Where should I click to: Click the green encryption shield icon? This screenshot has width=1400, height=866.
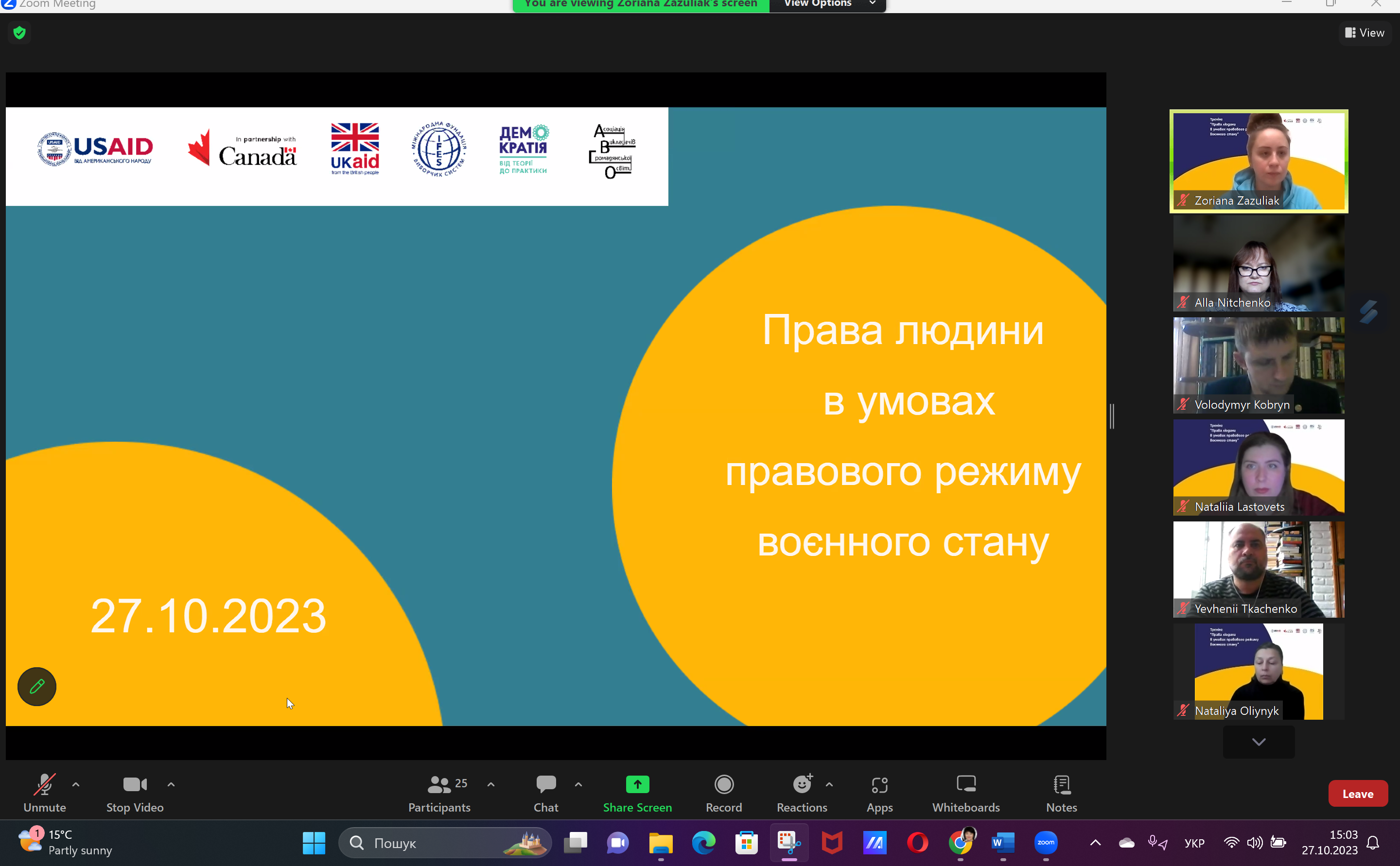click(19, 33)
